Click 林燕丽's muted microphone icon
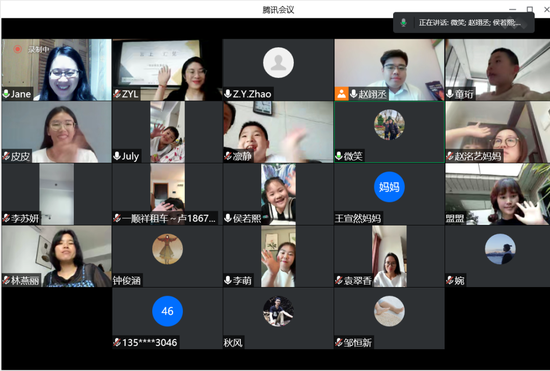Screen dimensions: 550x371 [x=6, y=280]
